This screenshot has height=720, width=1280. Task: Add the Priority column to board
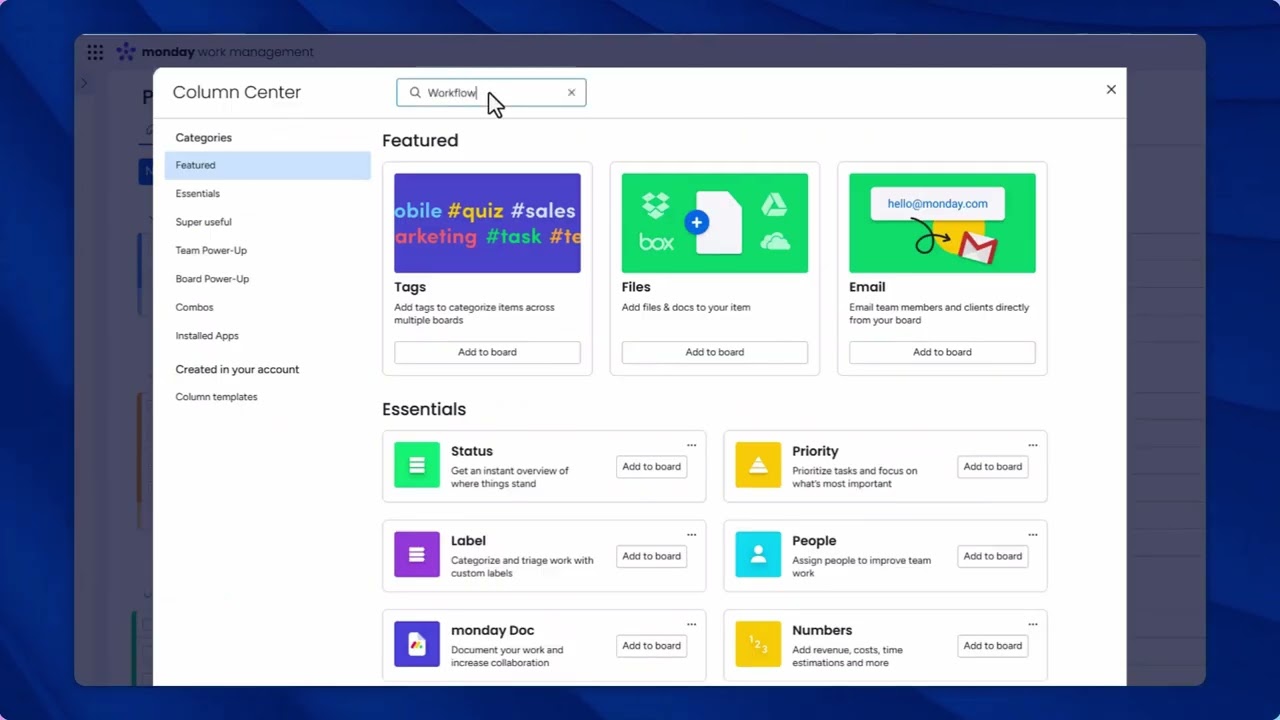(993, 467)
